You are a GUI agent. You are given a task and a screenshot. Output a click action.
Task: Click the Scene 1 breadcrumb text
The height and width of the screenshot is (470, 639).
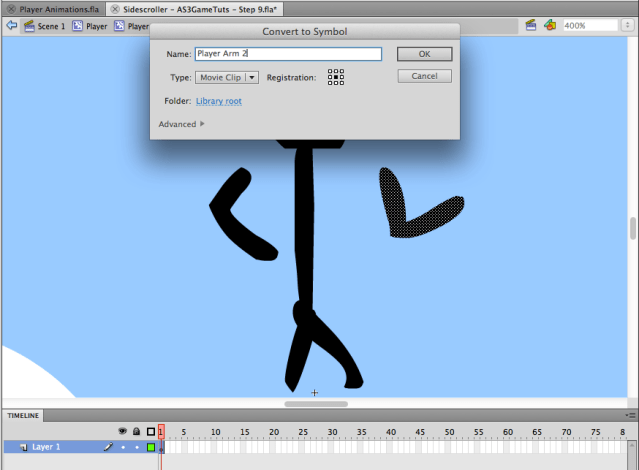pos(51,26)
